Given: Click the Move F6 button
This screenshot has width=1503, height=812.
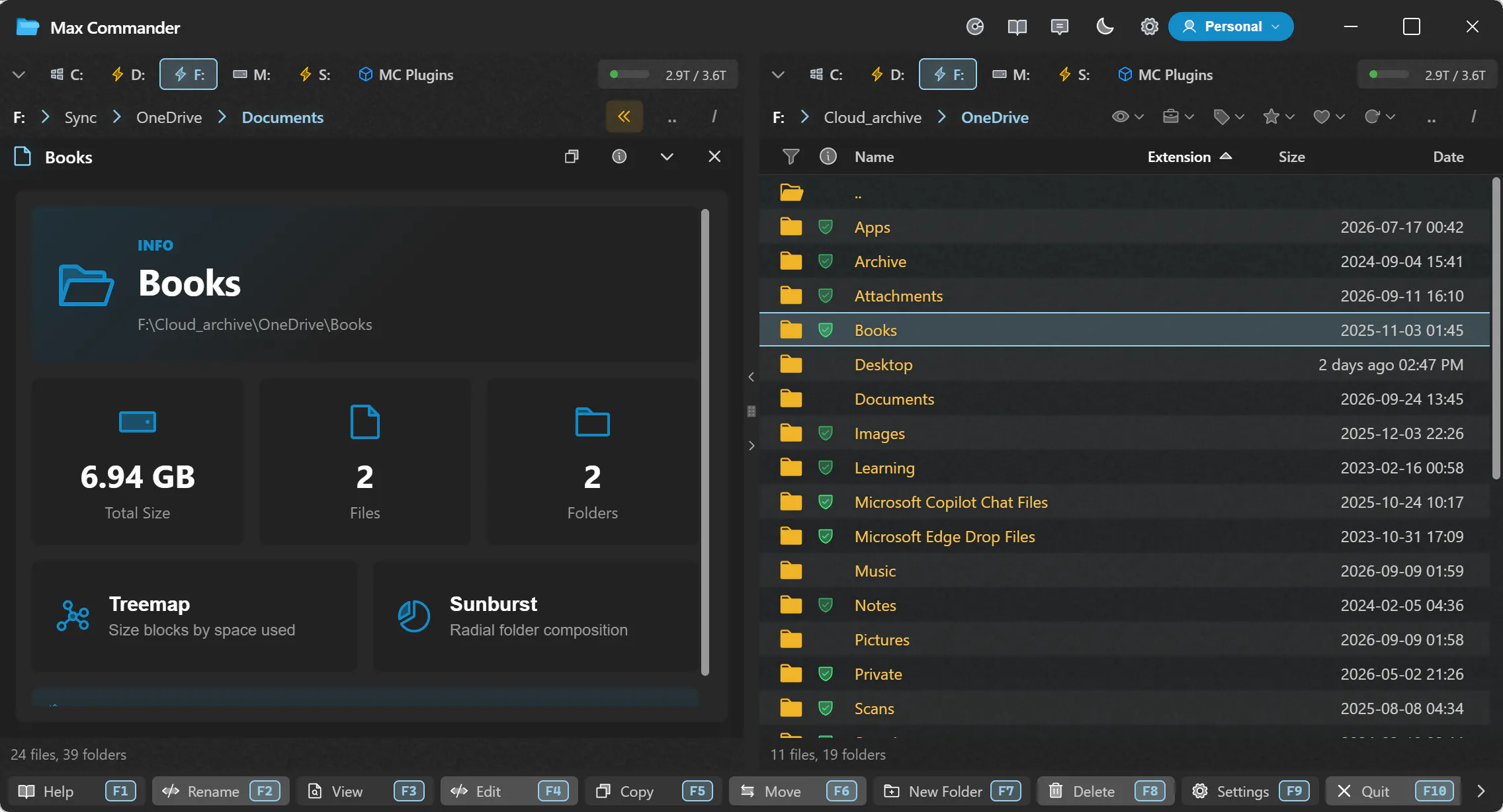Looking at the screenshot, I should point(798,791).
